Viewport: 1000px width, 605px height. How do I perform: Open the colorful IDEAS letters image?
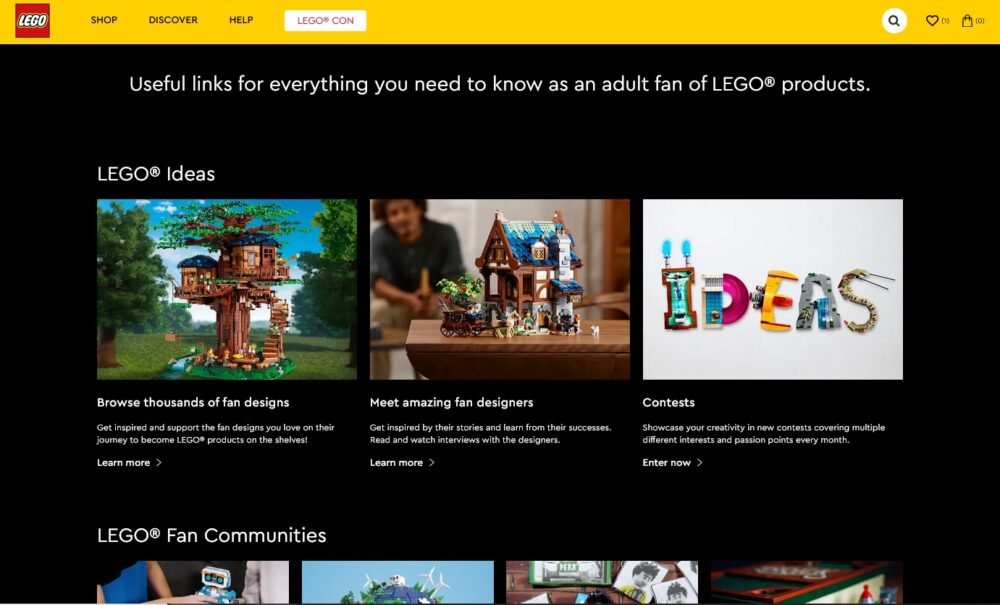(772, 289)
